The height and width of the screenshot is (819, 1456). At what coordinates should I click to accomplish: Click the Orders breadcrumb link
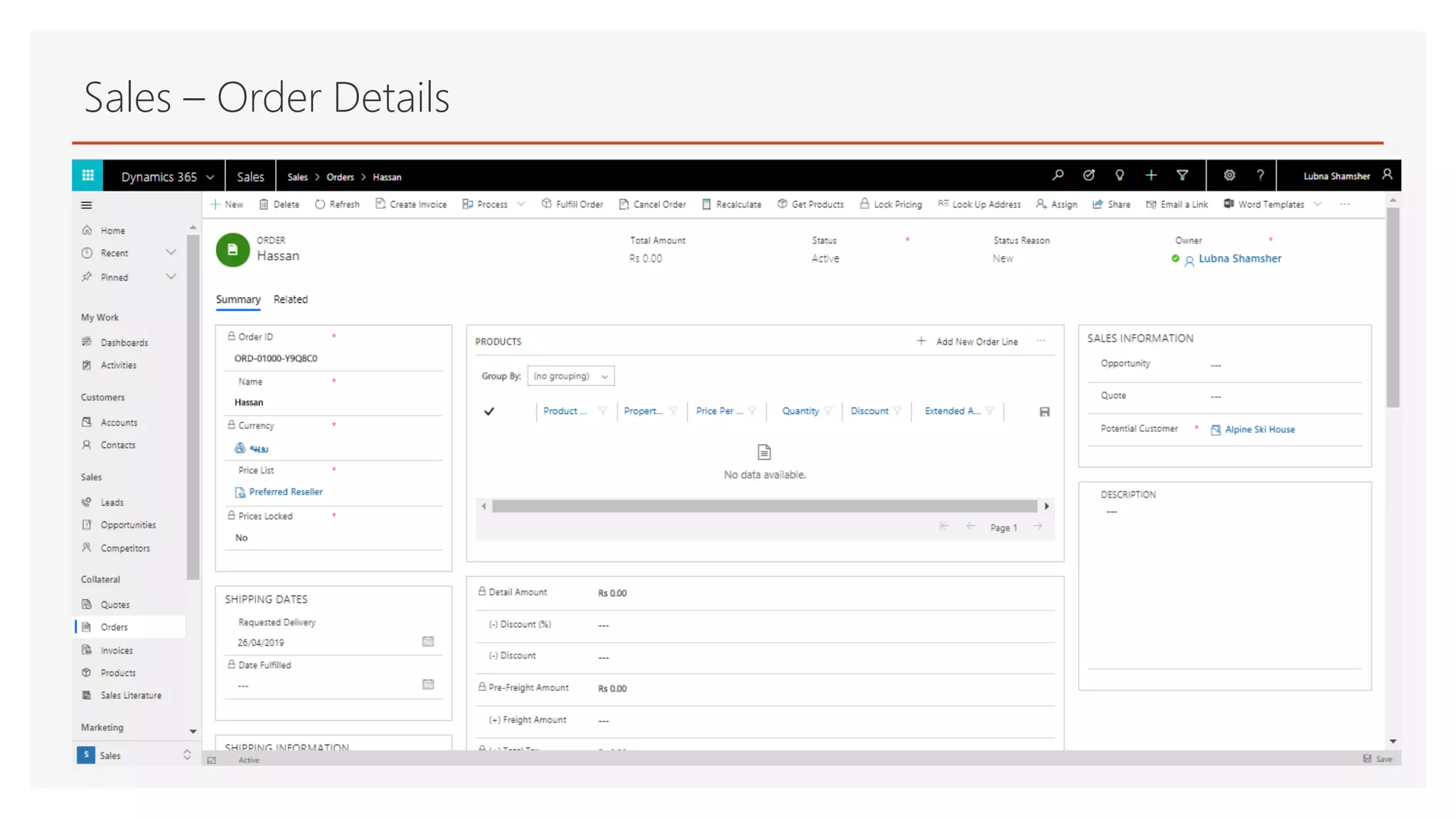pyautogui.click(x=340, y=177)
